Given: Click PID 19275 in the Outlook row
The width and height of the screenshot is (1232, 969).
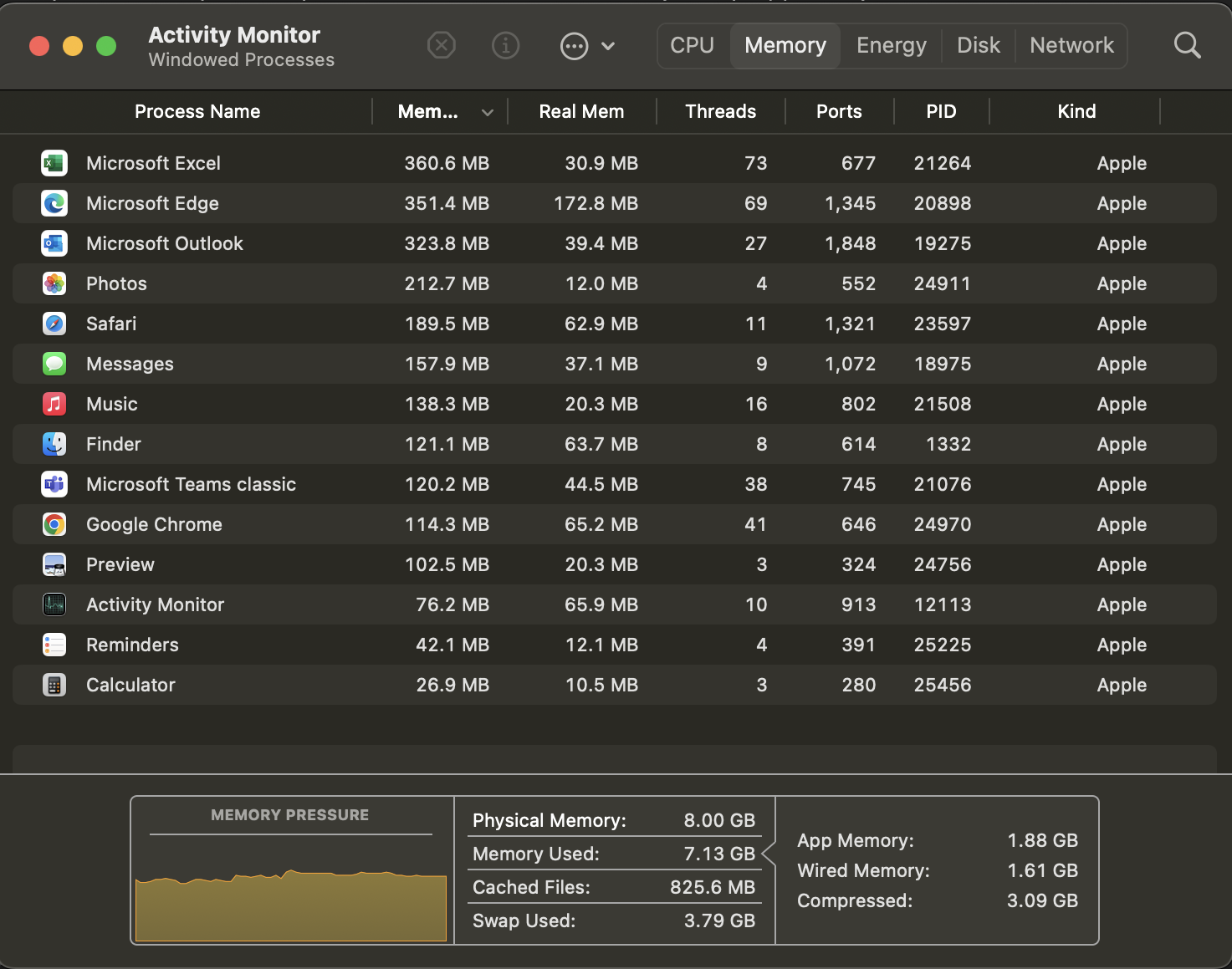Looking at the screenshot, I should (943, 243).
